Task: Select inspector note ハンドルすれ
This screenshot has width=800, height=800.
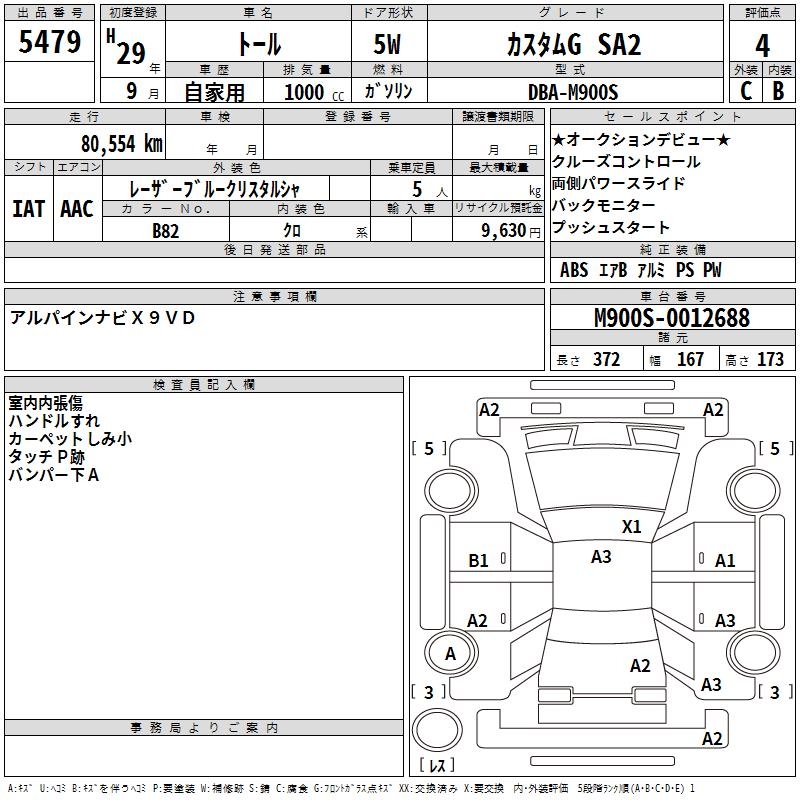Action: 54,421
